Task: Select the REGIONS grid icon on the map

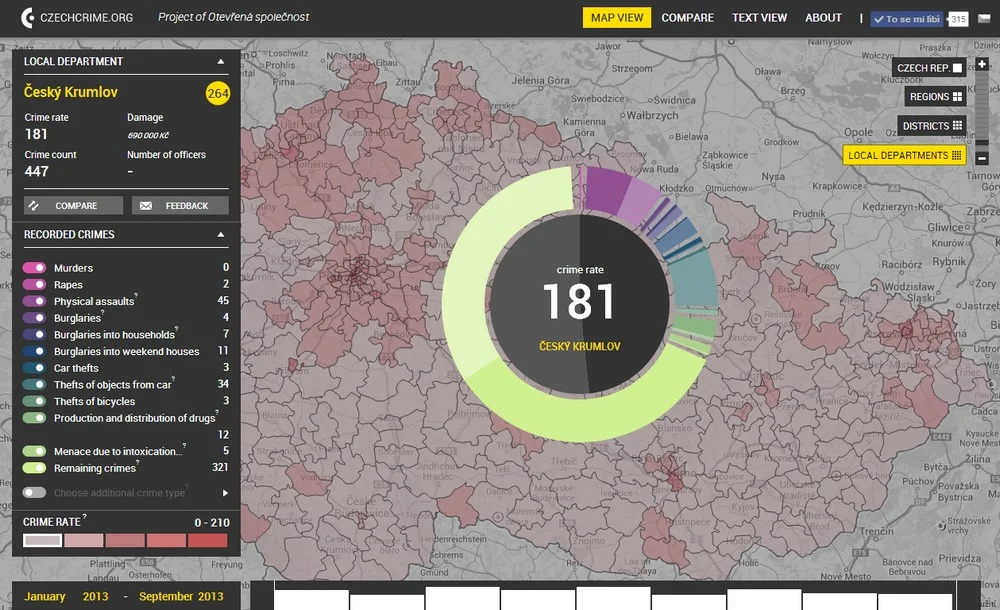Action: tap(958, 96)
